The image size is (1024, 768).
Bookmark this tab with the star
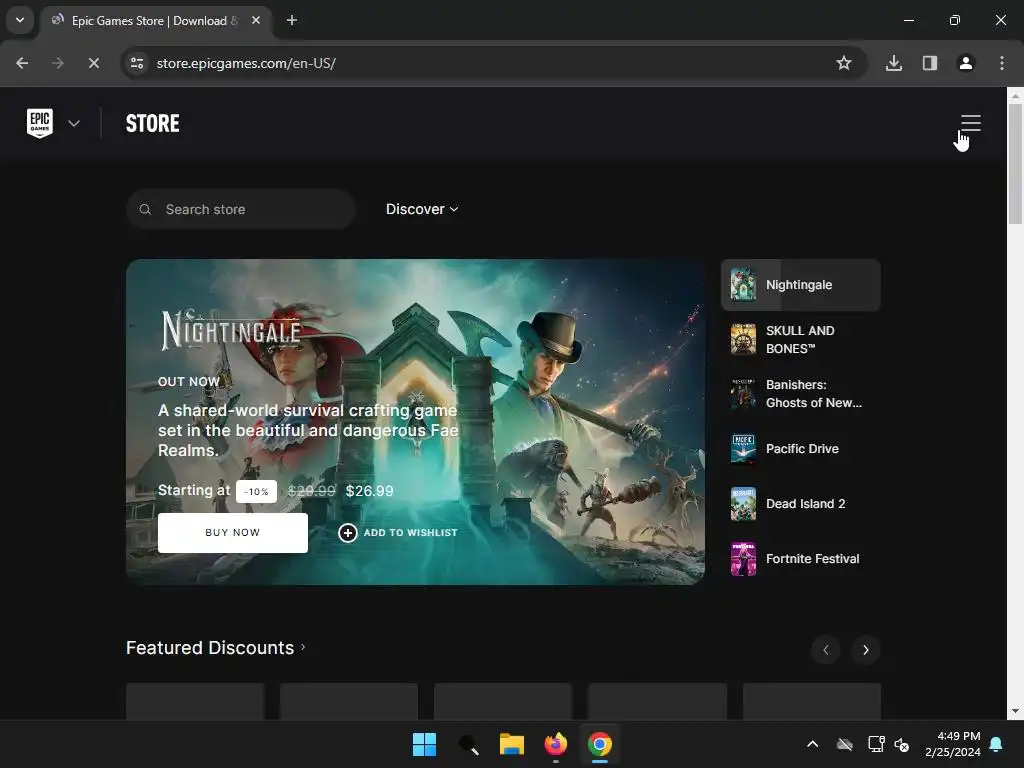point(844,63)
